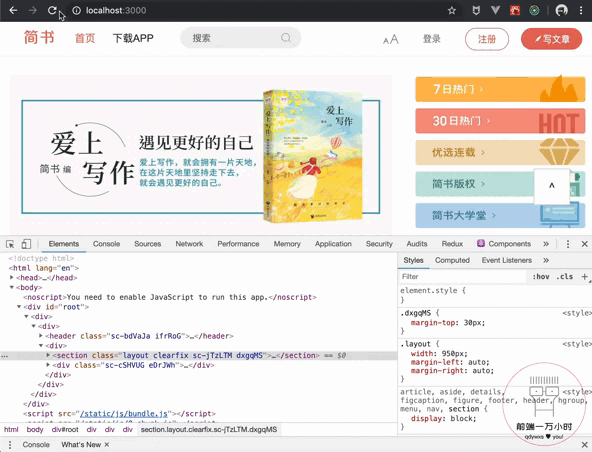Toggle the device toolbar icon
This screenshot has width=592, height=452.
(26, 244)
